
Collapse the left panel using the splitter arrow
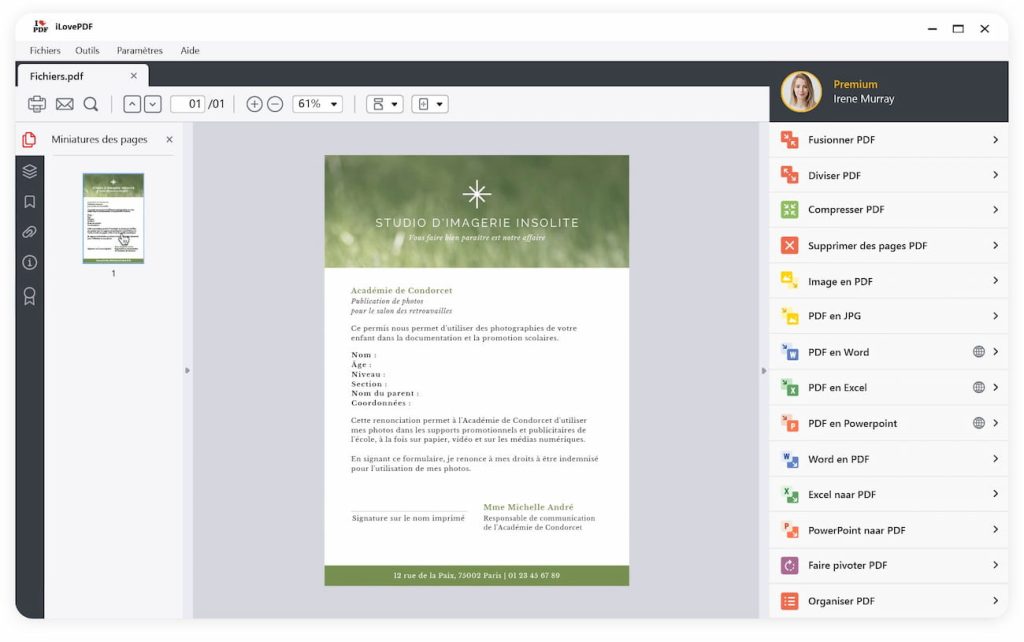coord(187,370)
